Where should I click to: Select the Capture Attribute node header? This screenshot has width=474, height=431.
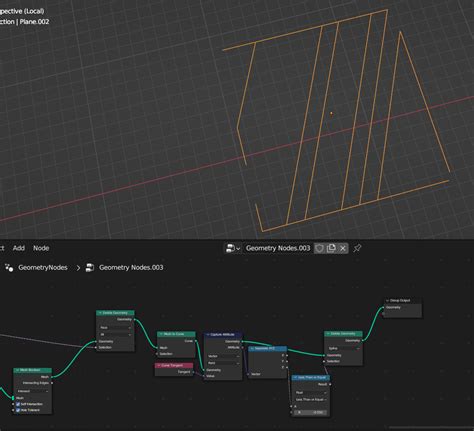223,334
